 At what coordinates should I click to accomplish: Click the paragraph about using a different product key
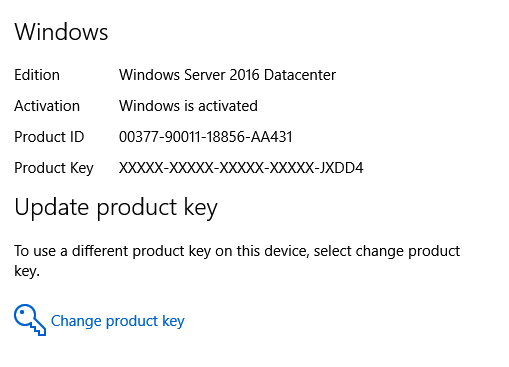tap(237, 261)
